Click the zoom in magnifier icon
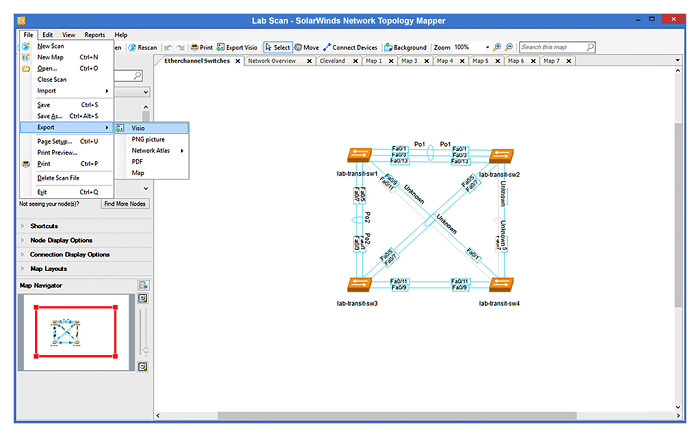Viewport: 700px width, 437px height. pyautogui.click(x=497, y=47)
